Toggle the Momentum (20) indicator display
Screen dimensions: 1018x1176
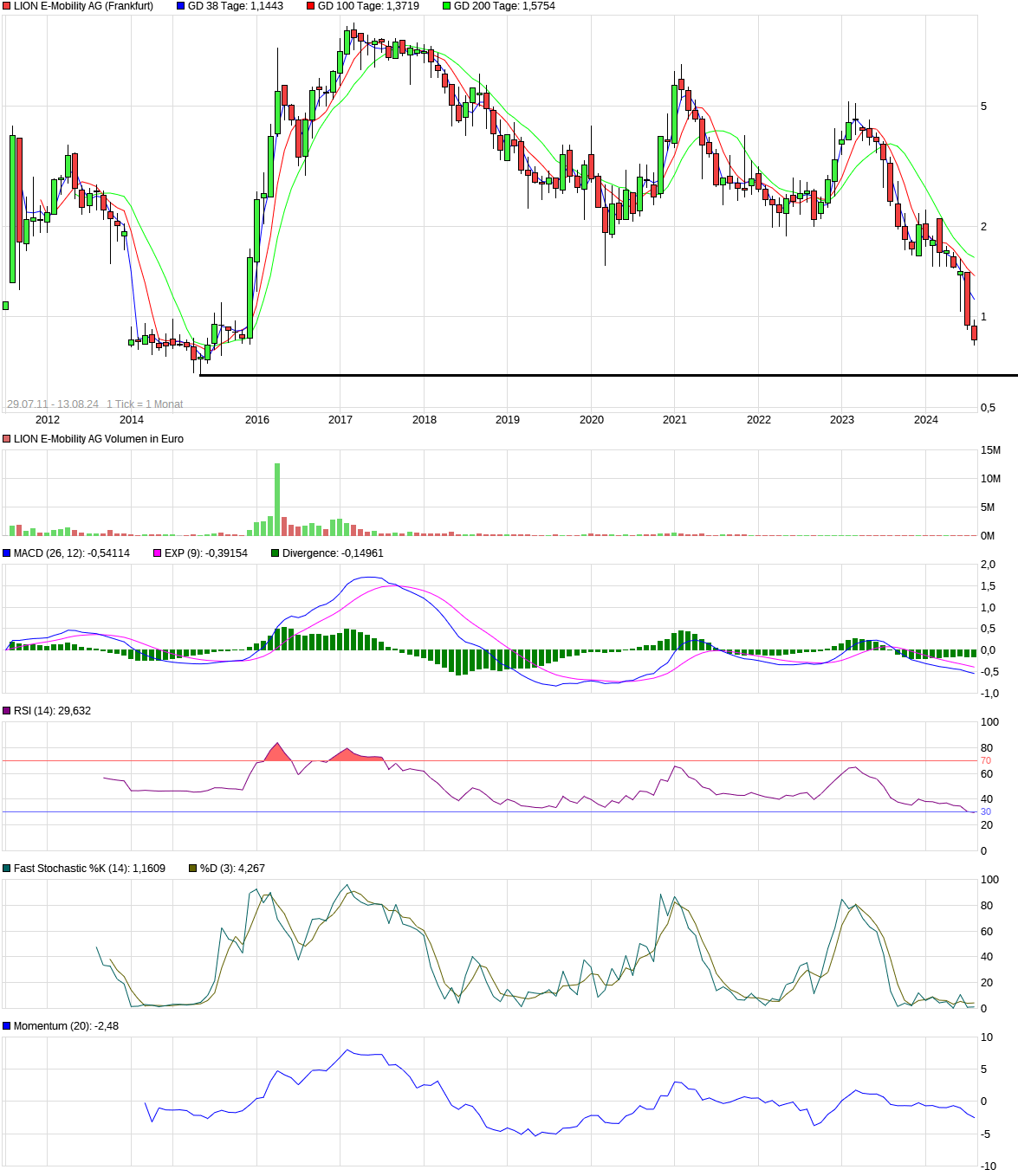pyautogui.click(x=6, y=1024)
